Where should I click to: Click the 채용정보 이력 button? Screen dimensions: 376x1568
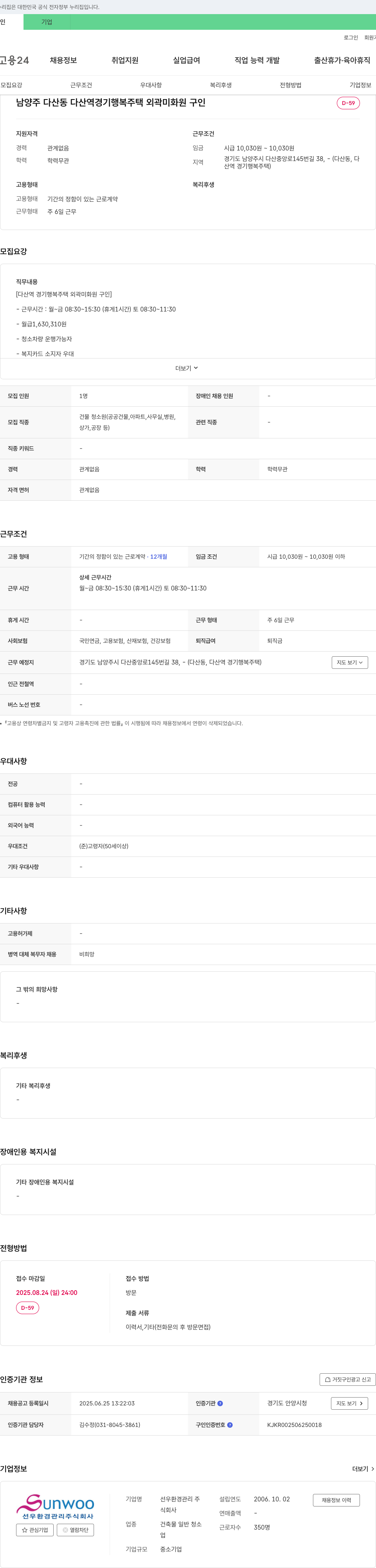[336, 1500]
